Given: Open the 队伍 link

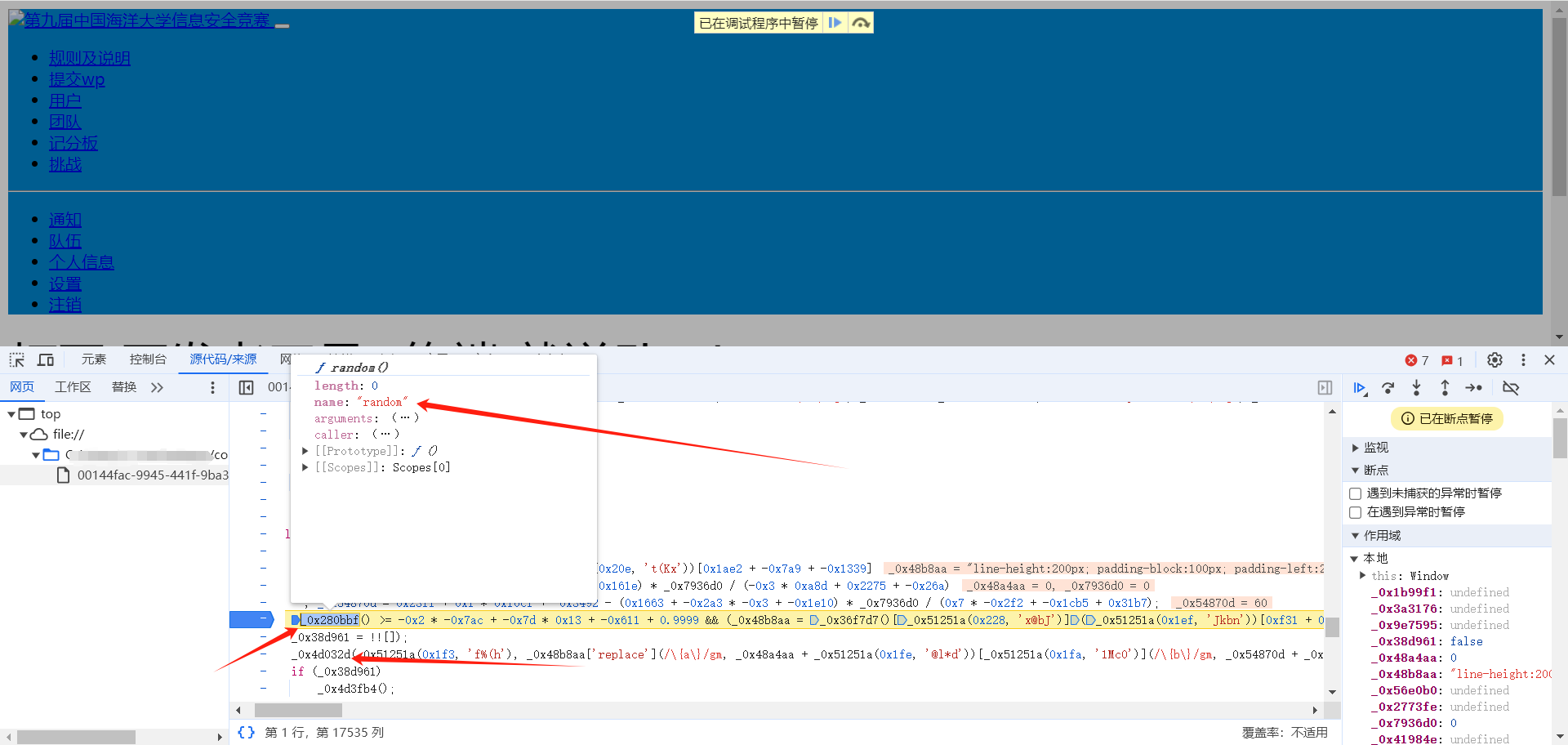Looking at the screenshot, I should tap(65, 241).
